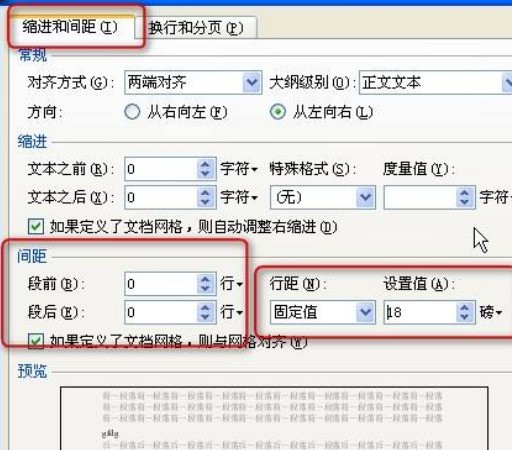This screenshot has height=450, width=512.
Task: Click the 文本之后 indent input field
Action: (161, 198)
